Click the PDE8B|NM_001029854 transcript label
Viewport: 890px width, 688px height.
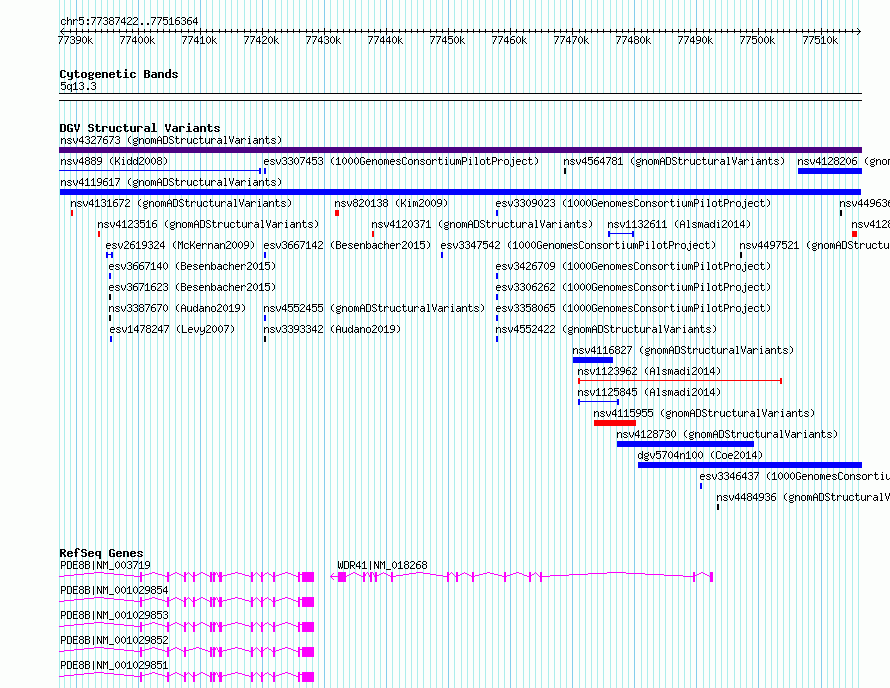pyautogui.click(x=114, y=590)
